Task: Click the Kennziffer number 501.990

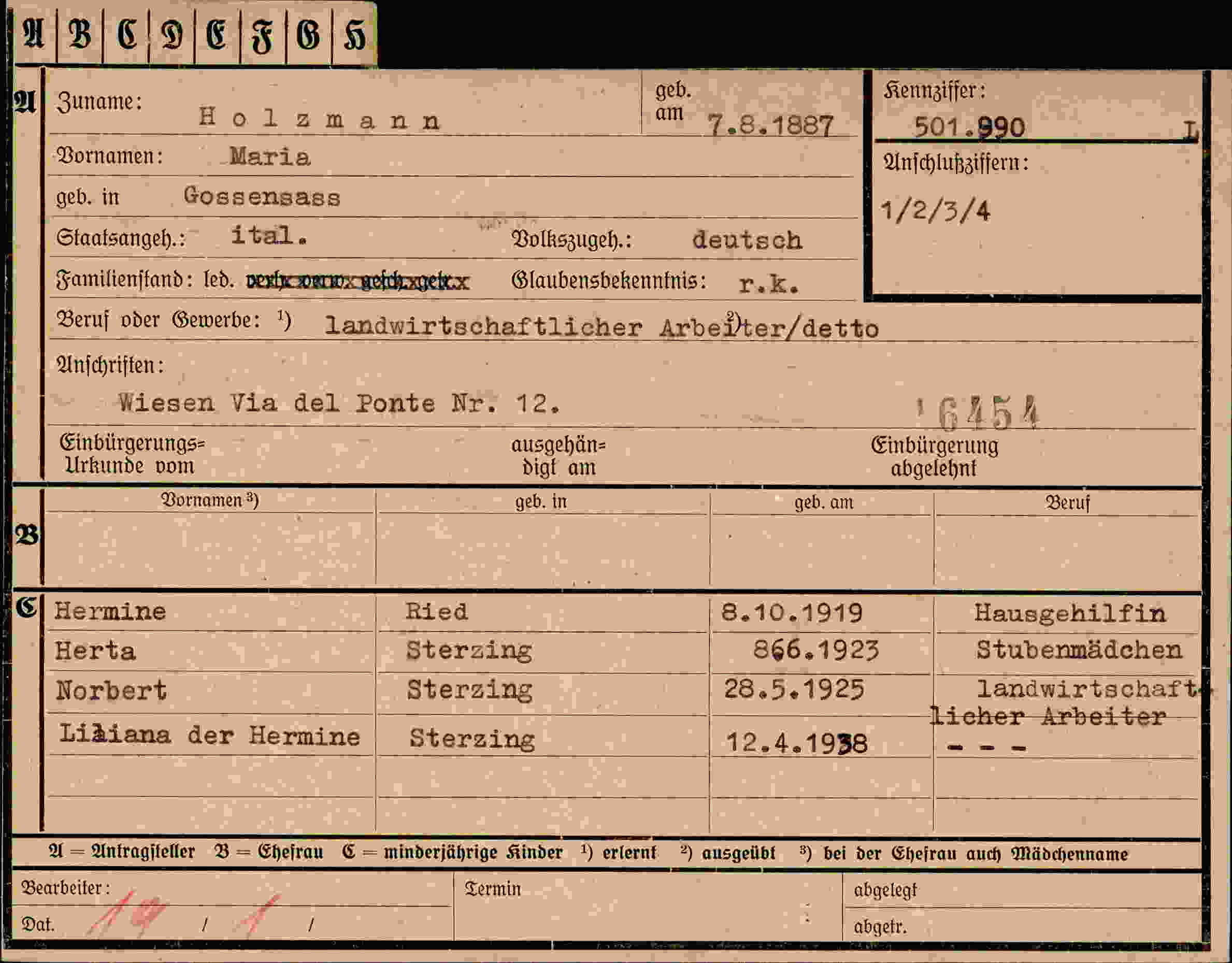Action: pyautogui.click(x=969, y=126)
